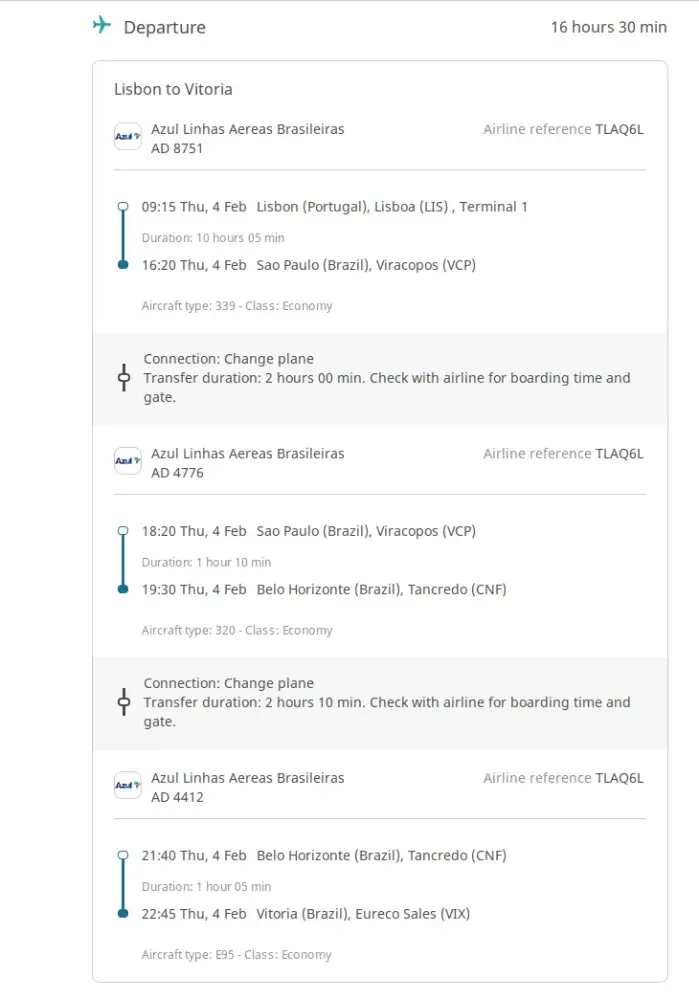The image size is (699, 1000).
Task: Click the first Connection change plane icon
Action: point(124,378)
